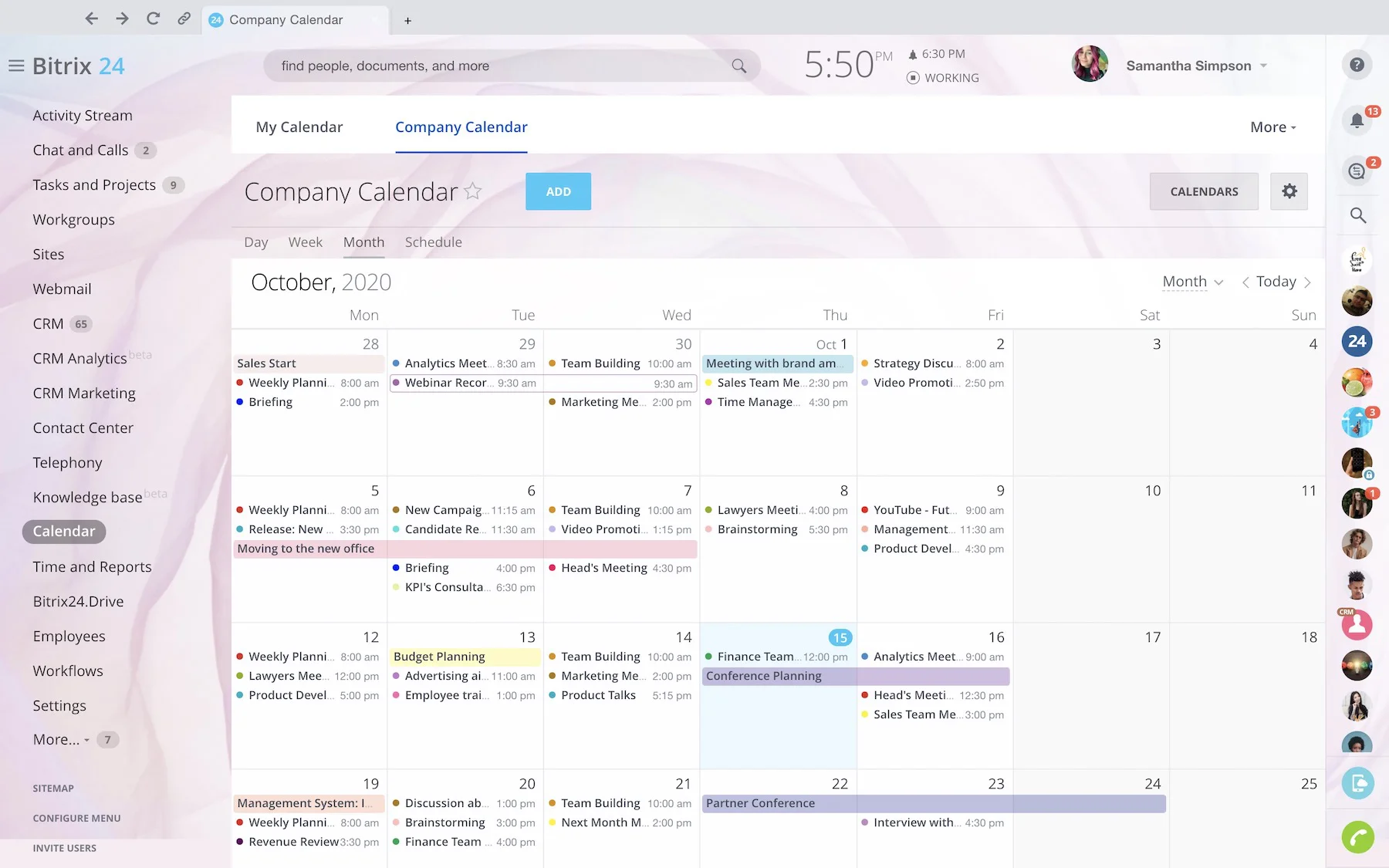1389x868 pixels.
Task: Open calendar settings gear icon
Action: point(1289,191)
